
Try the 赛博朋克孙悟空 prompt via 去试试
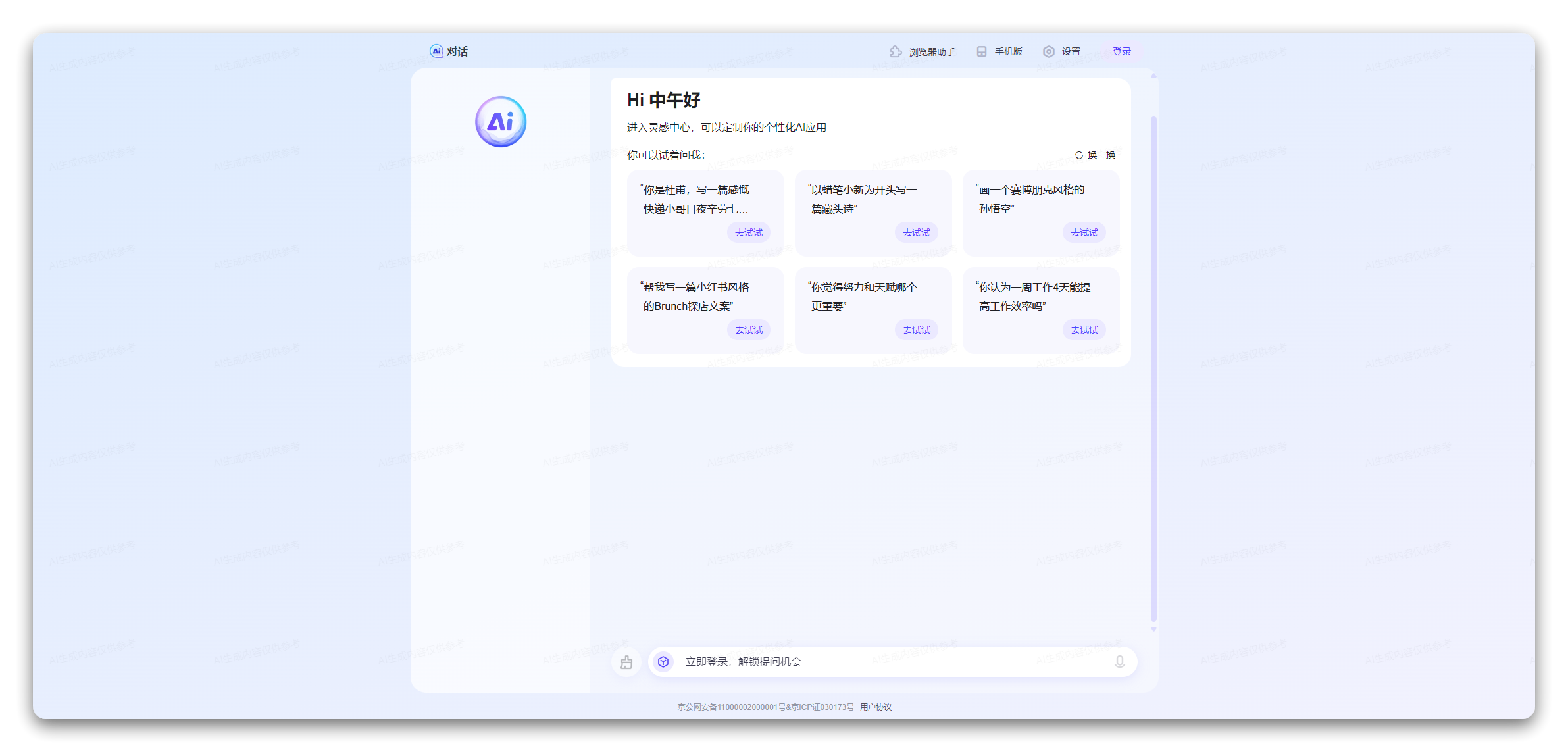1084,232
